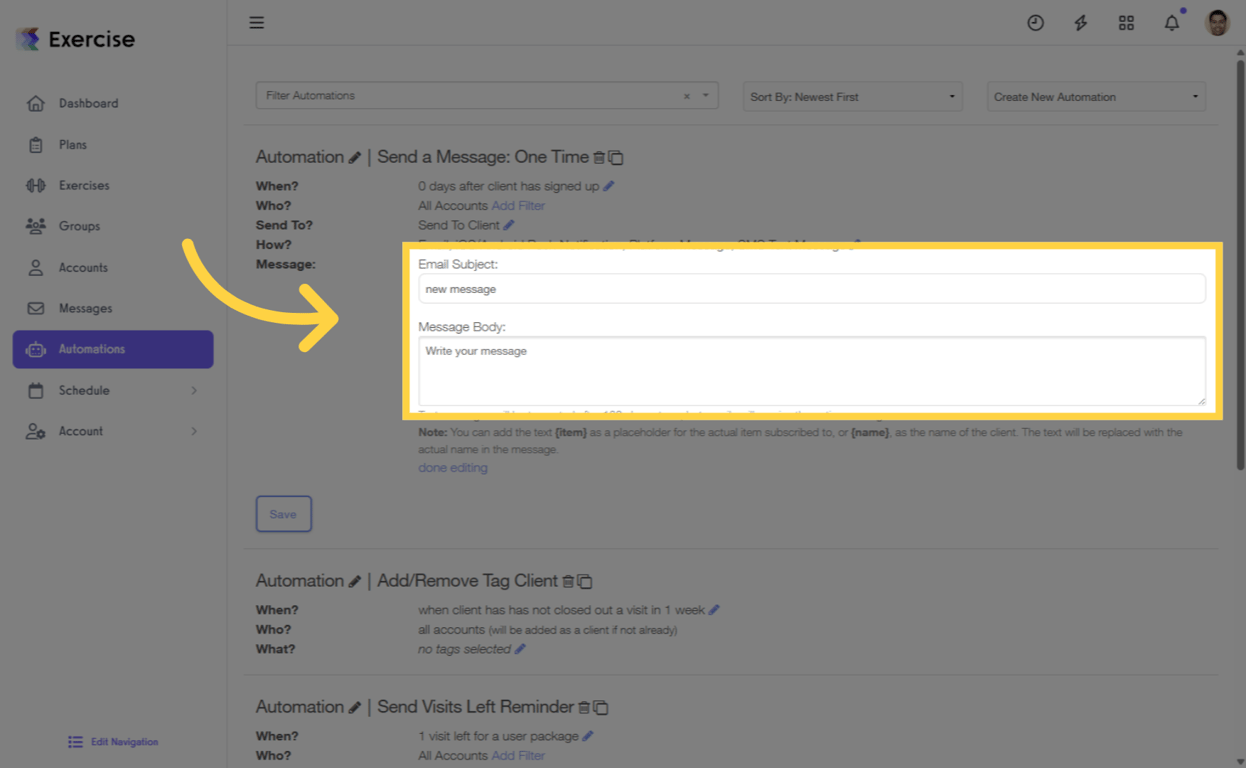Edit the 'not closed out a visit' trigger
This screenshot has width=1246, height=768.
point(714,610)
